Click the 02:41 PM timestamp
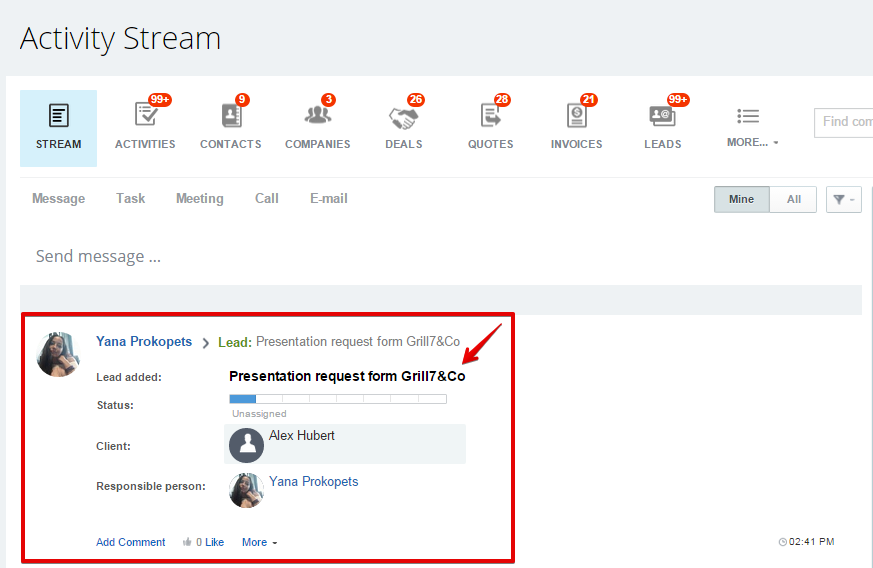The height and width of the screenshot is (568, 873). [x=811, y=542]
